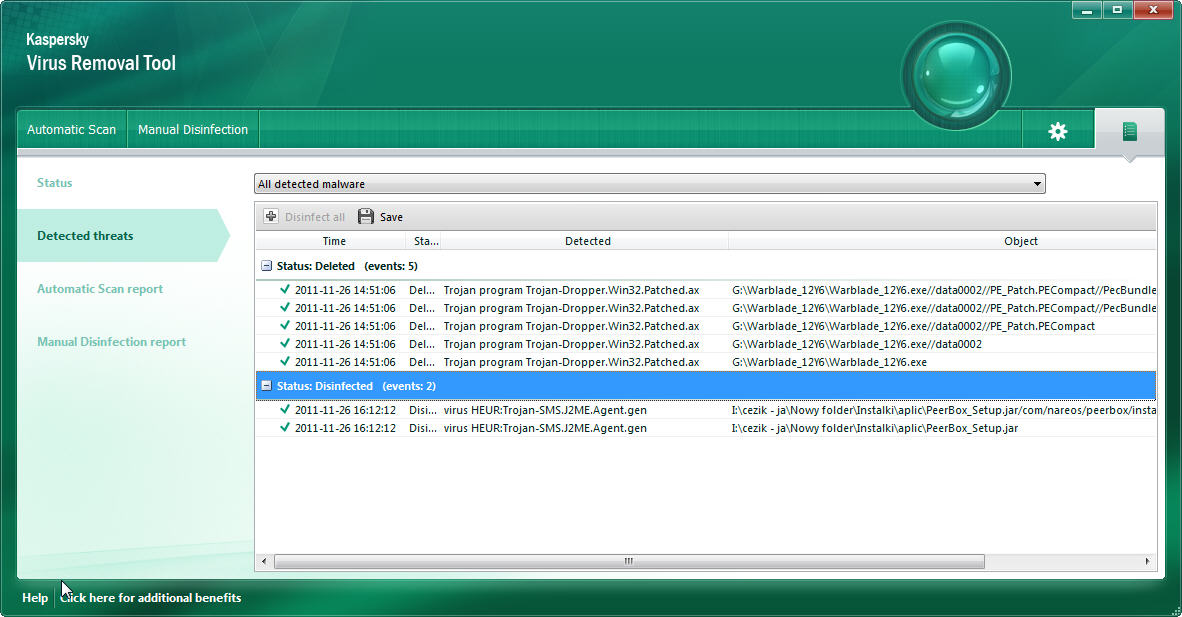The height and width of the screenshot is (617, 1182).
Task: Select the G:\Warblade_12Y6\Warblade_12Y6.exe//data0002 object path
Action: coord(856,344)
